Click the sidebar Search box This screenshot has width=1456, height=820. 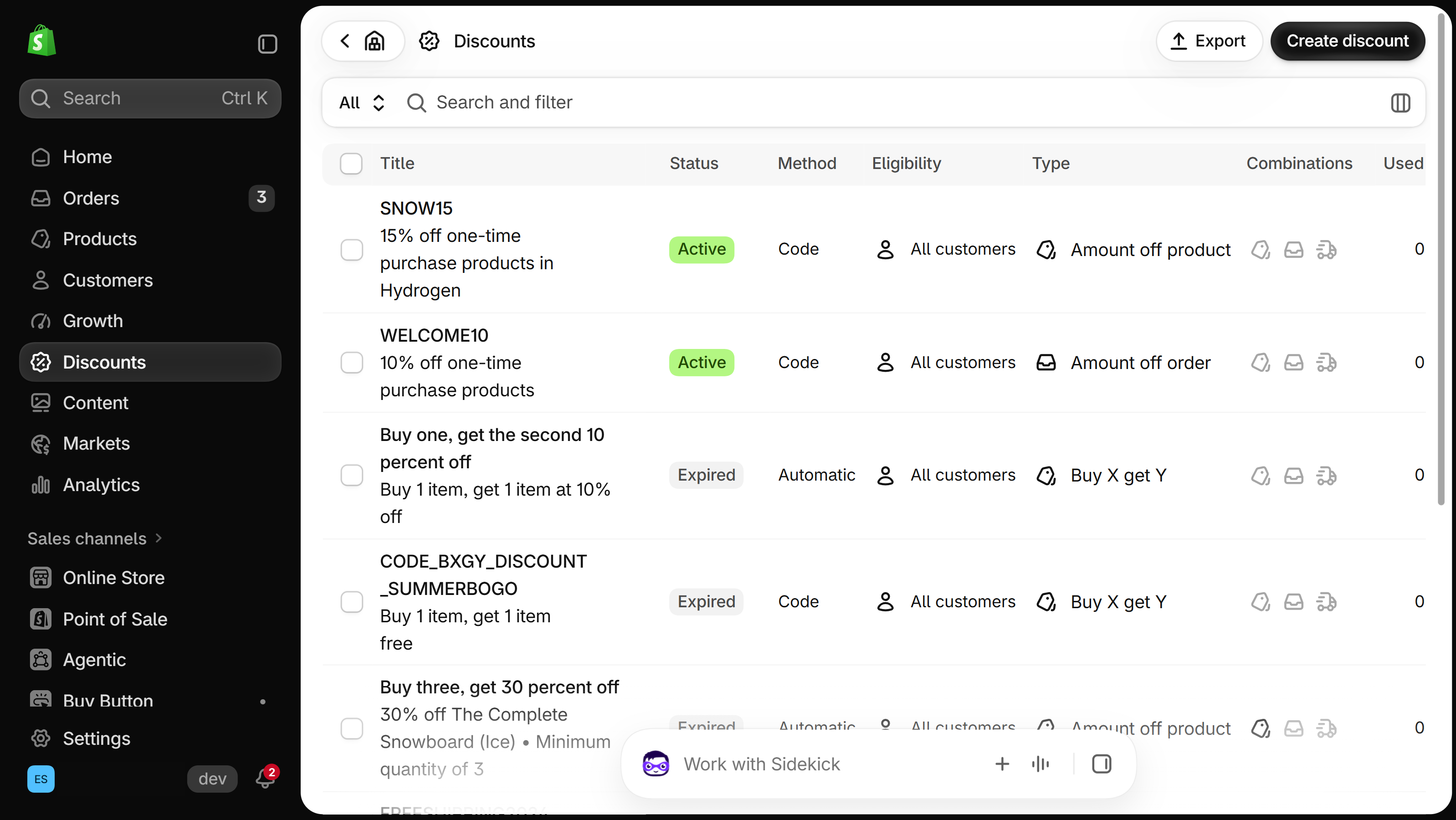coord(150,98)
